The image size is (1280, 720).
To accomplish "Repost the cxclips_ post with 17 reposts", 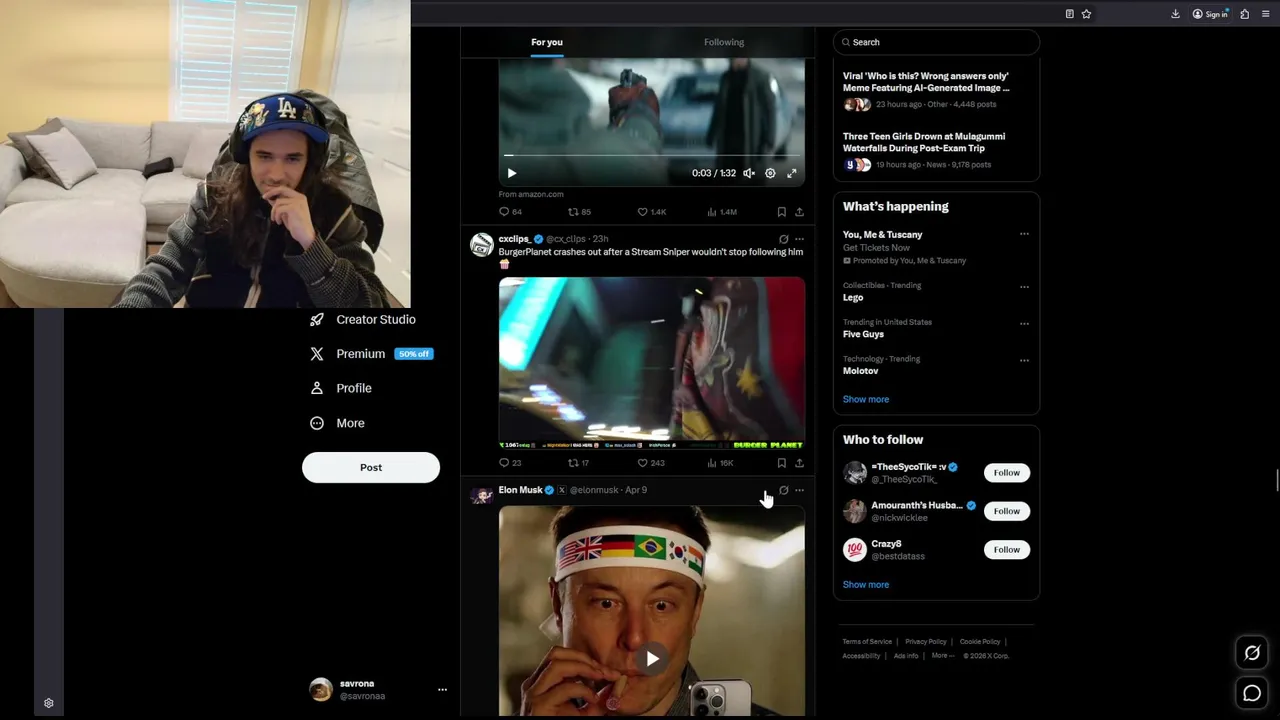I will click(579, 463).
